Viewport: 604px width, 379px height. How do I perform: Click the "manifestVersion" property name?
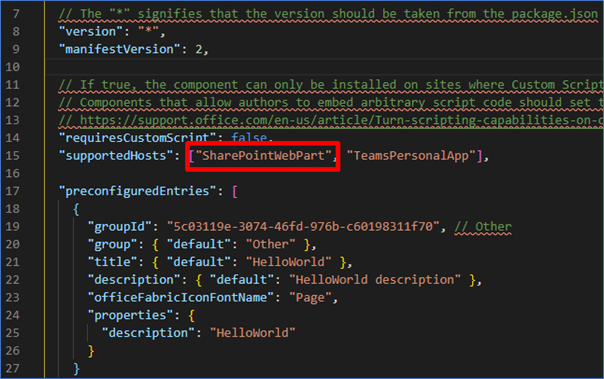[x=119, y=49]
